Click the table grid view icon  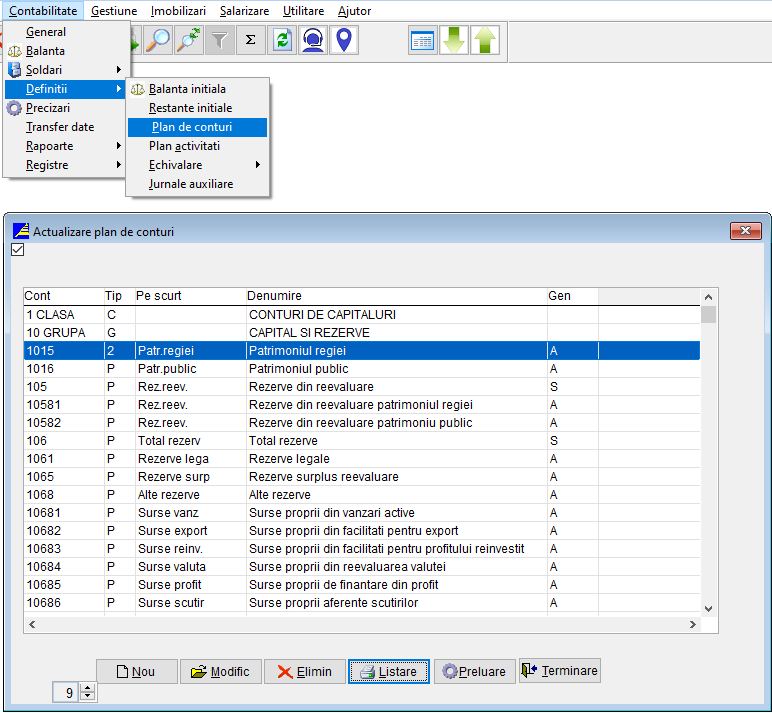(422, 40)
